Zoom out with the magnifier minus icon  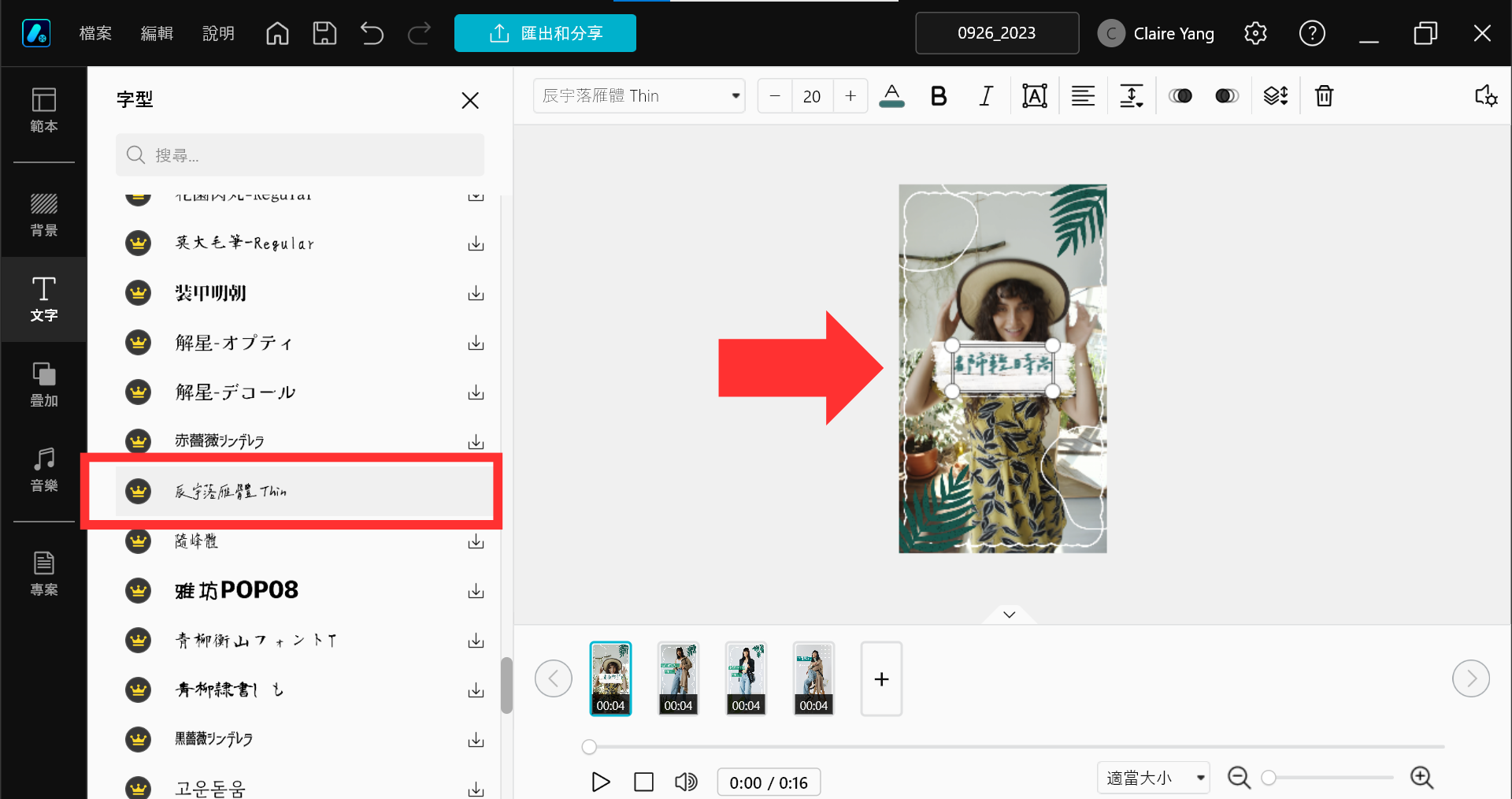click(x=1239, y=778)
